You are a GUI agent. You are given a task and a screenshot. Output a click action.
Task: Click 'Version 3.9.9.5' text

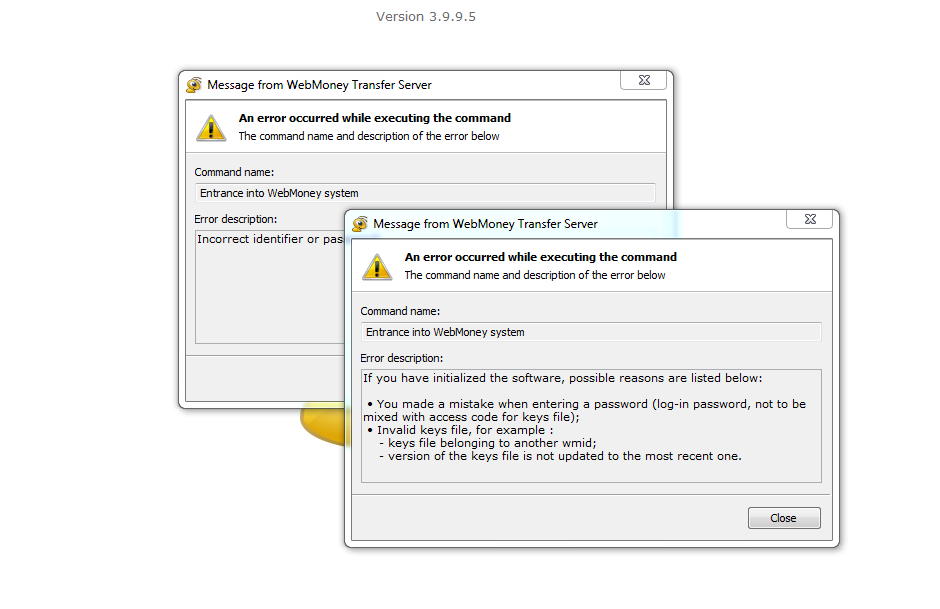426,17
